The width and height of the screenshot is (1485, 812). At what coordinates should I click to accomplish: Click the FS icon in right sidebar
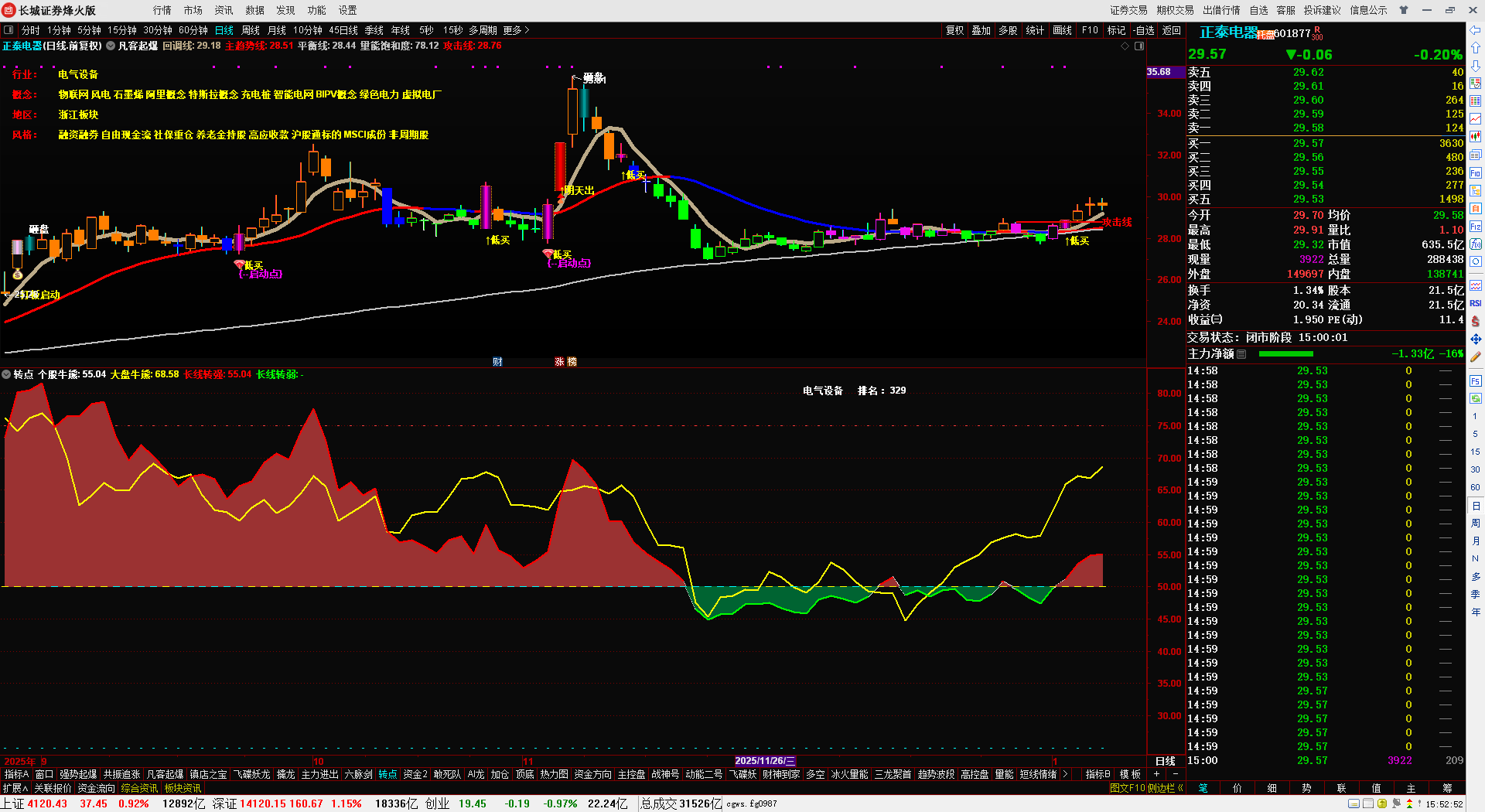(x=1475, y=381)
